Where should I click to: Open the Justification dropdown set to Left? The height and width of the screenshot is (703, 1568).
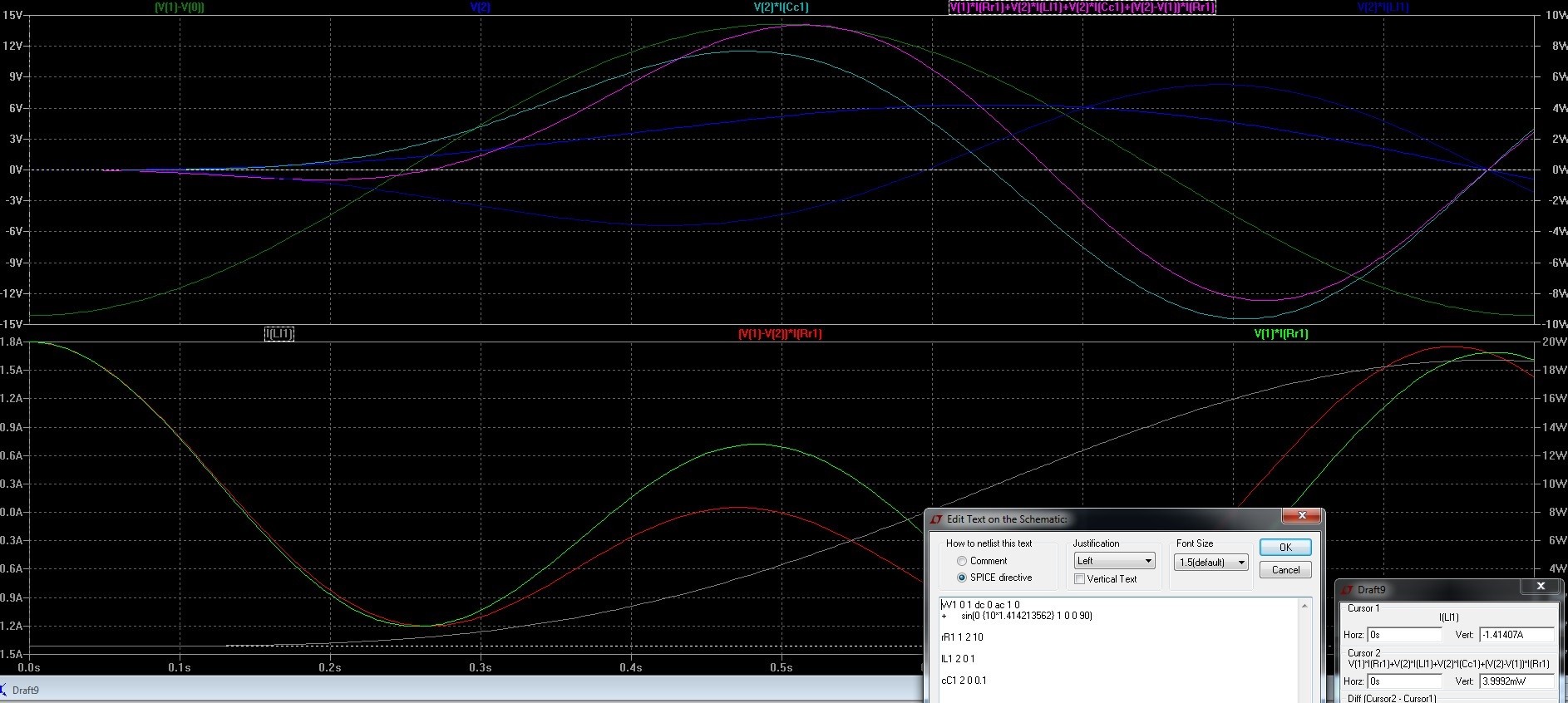tap(1114, 561)
